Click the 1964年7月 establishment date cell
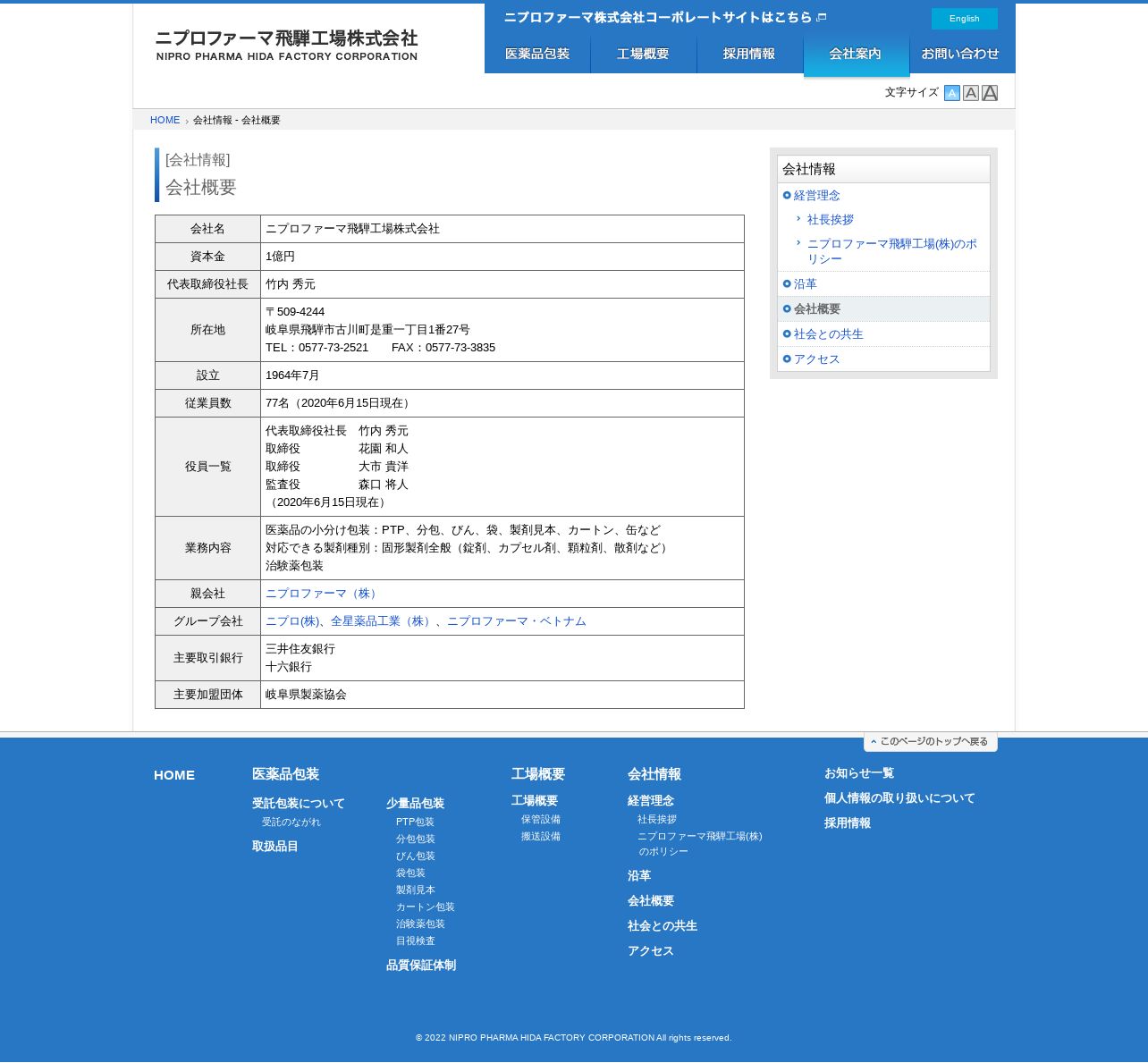Viewport: 1148px width, 1063px height. pos(502,375)
